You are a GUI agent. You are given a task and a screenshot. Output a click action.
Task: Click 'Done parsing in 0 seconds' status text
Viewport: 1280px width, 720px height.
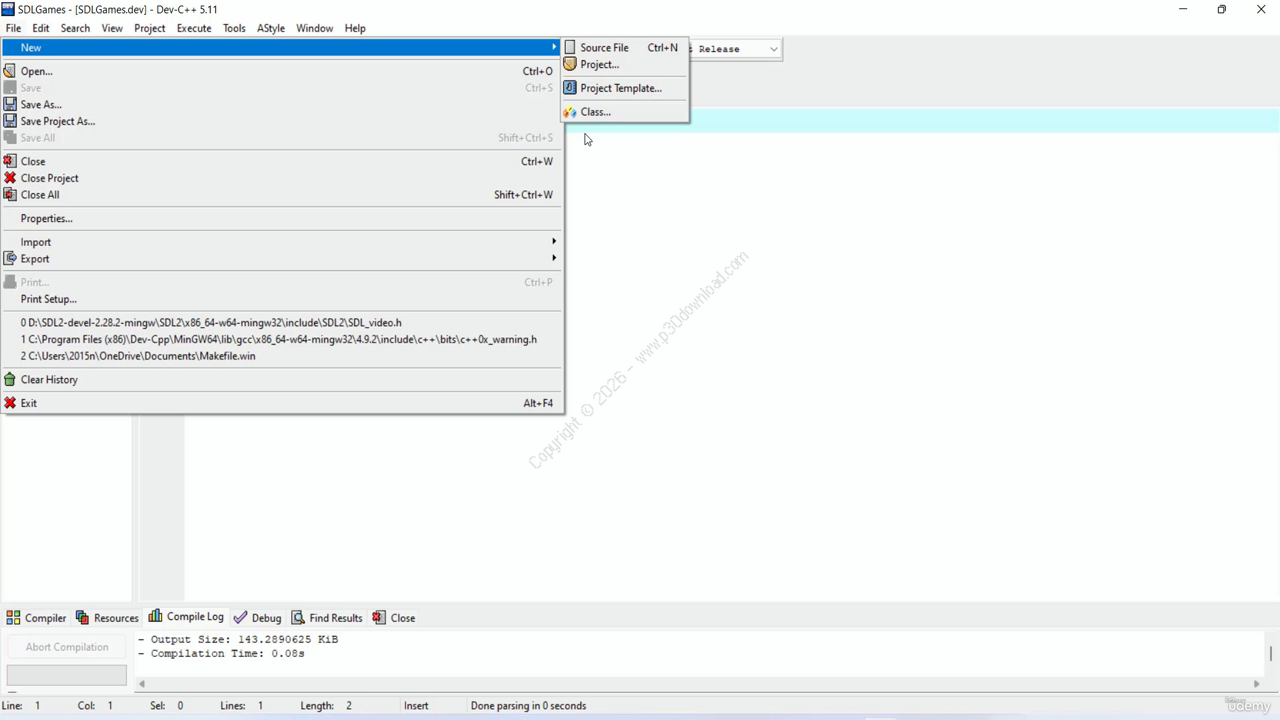point(528,705)
